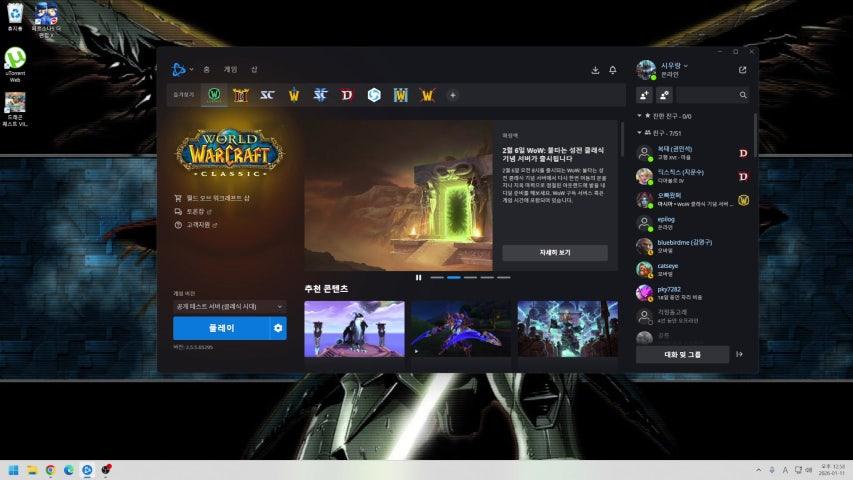
Task: Select friend epilog in the list
Action: pyautogui.click(x=692, y=223)
